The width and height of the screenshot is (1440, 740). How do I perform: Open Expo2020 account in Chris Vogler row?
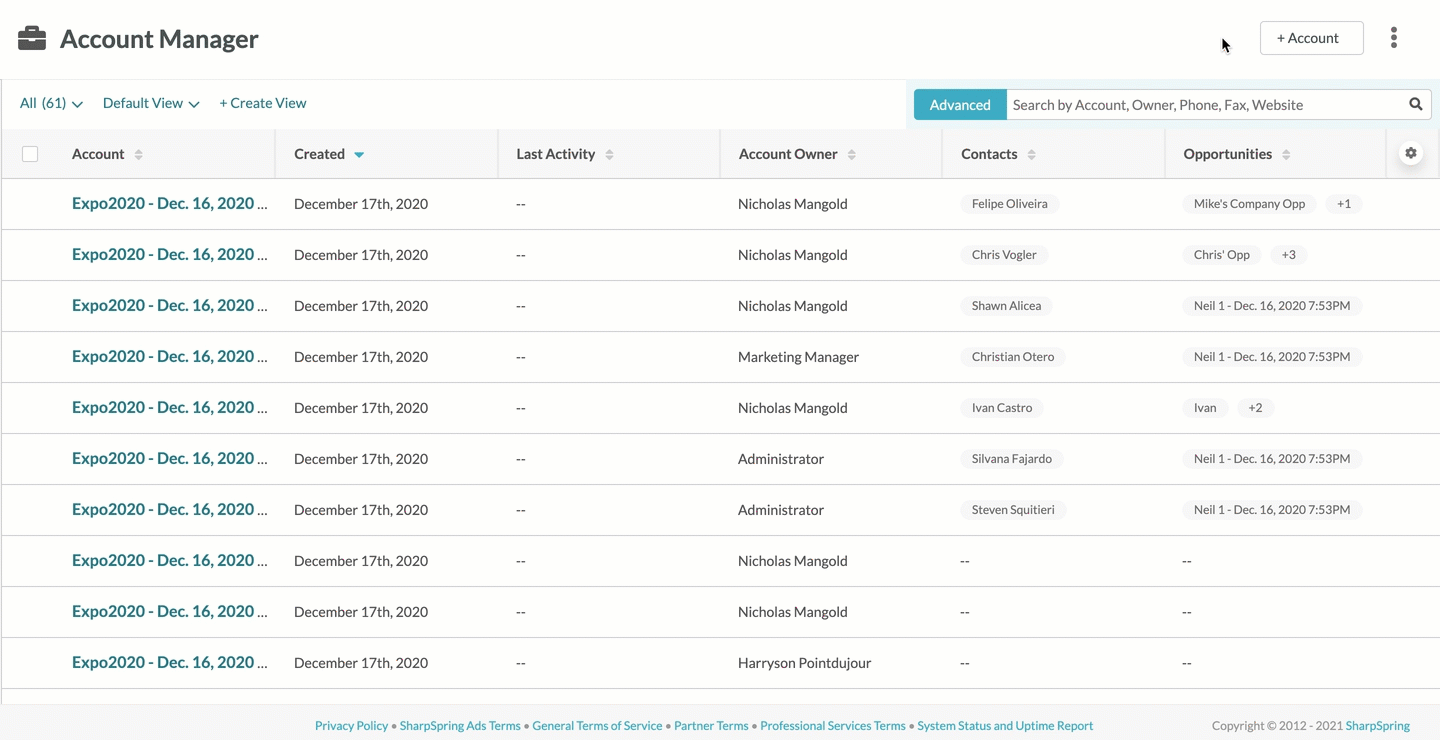(169, 254)
